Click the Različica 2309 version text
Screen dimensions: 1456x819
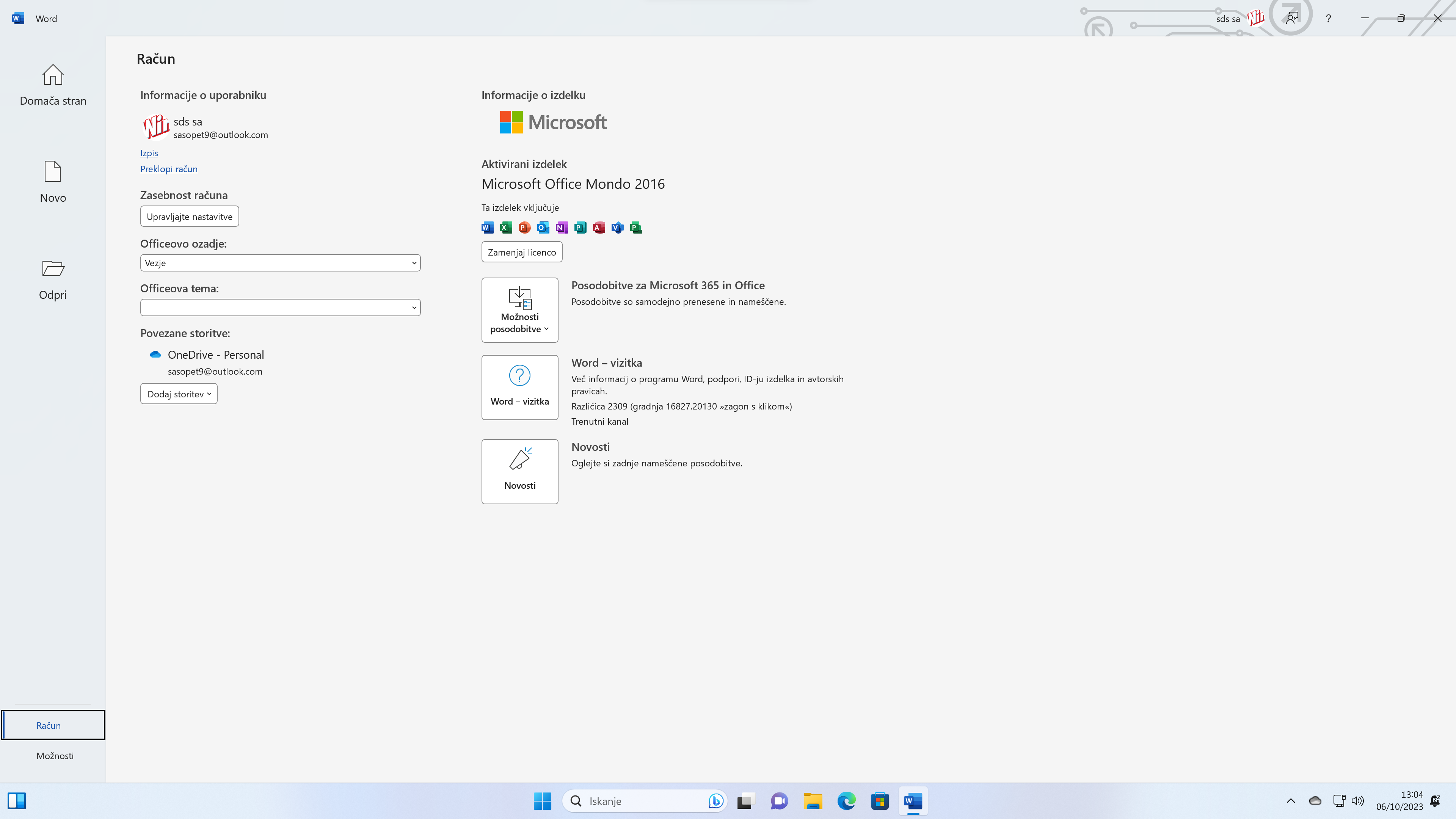[682, 406]
